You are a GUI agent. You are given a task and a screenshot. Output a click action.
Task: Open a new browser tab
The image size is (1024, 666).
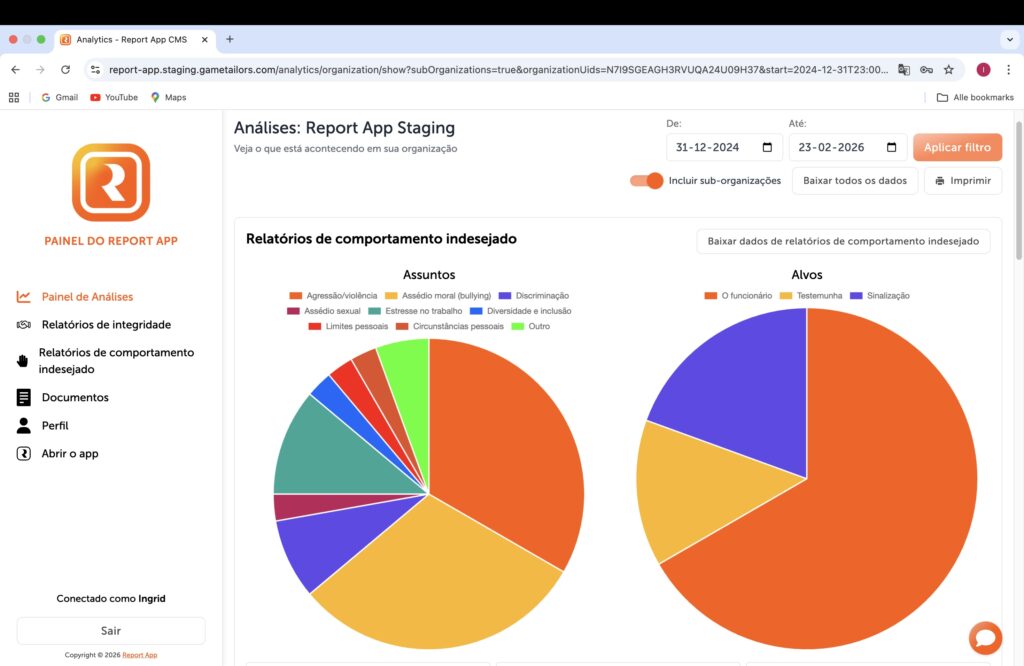coord(230,39)
